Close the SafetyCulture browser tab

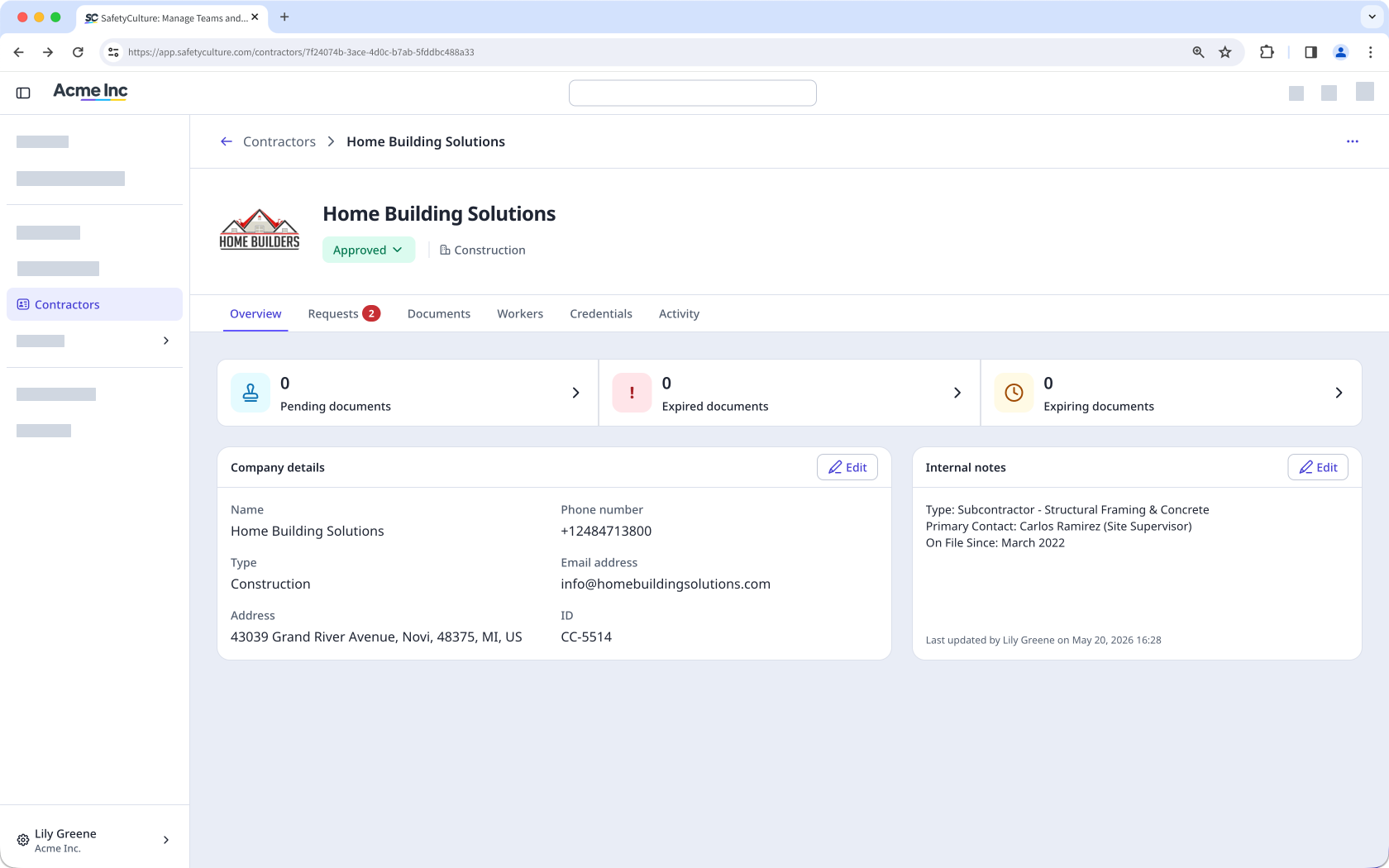tap(255, 17)
